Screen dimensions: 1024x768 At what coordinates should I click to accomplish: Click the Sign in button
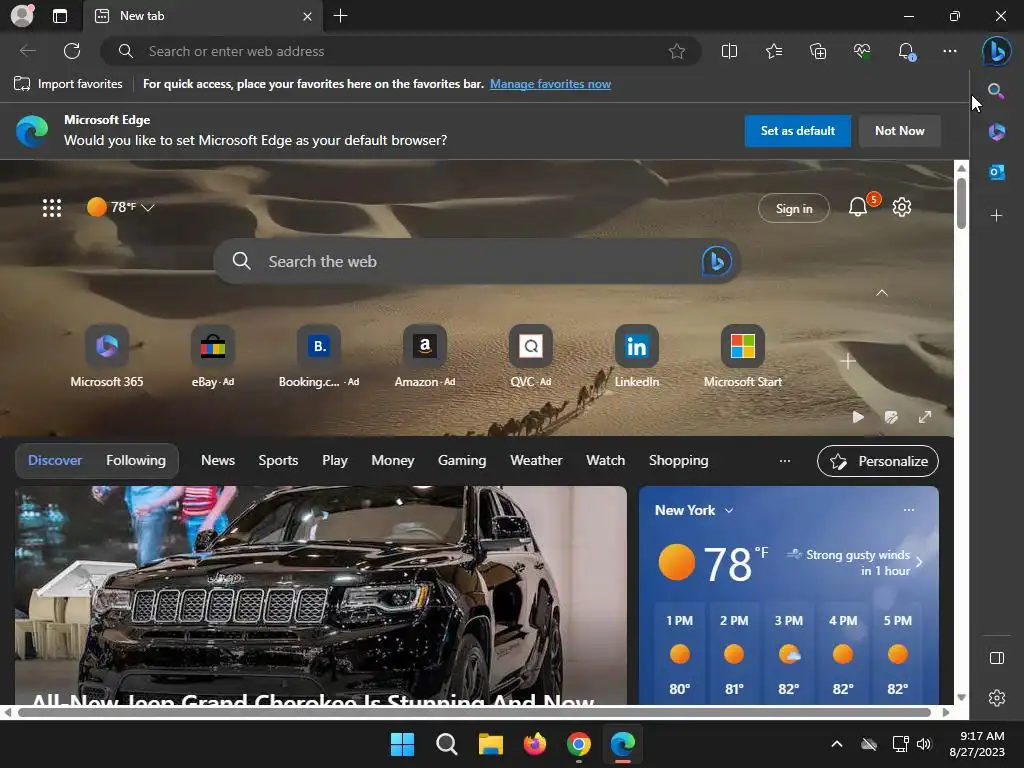tap(793, 208)
